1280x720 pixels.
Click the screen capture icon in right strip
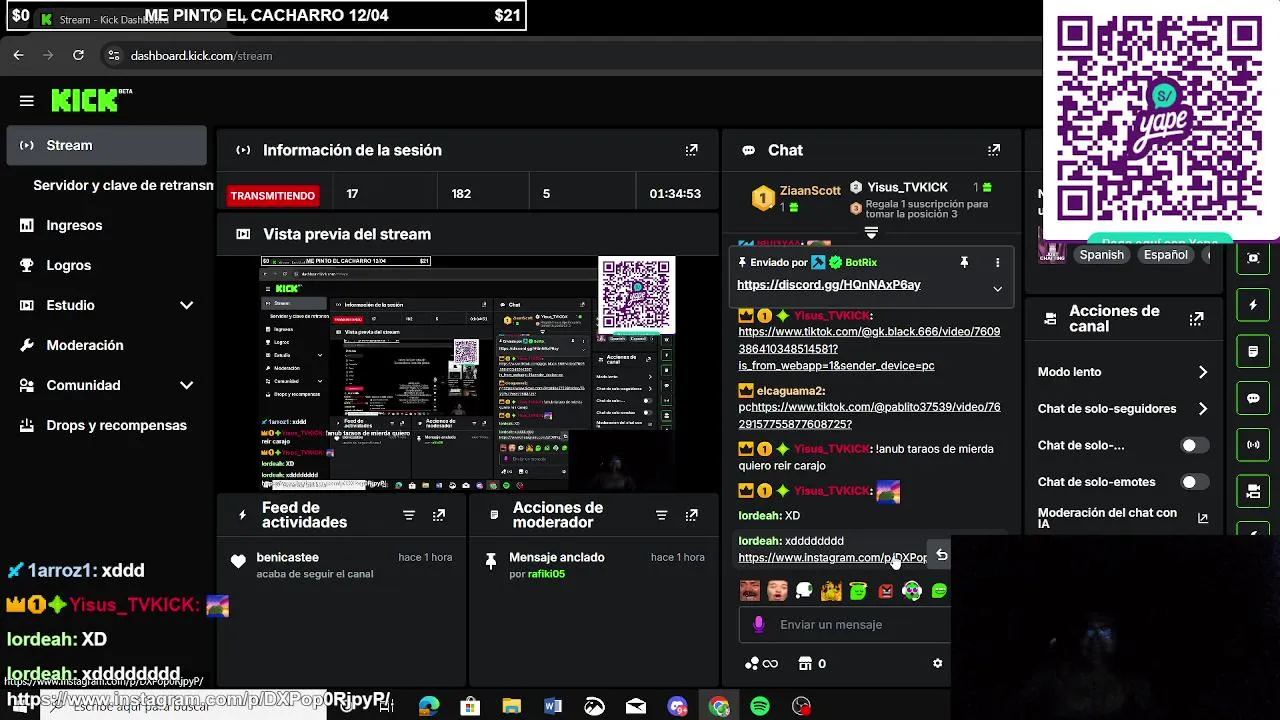point(1253,258)
